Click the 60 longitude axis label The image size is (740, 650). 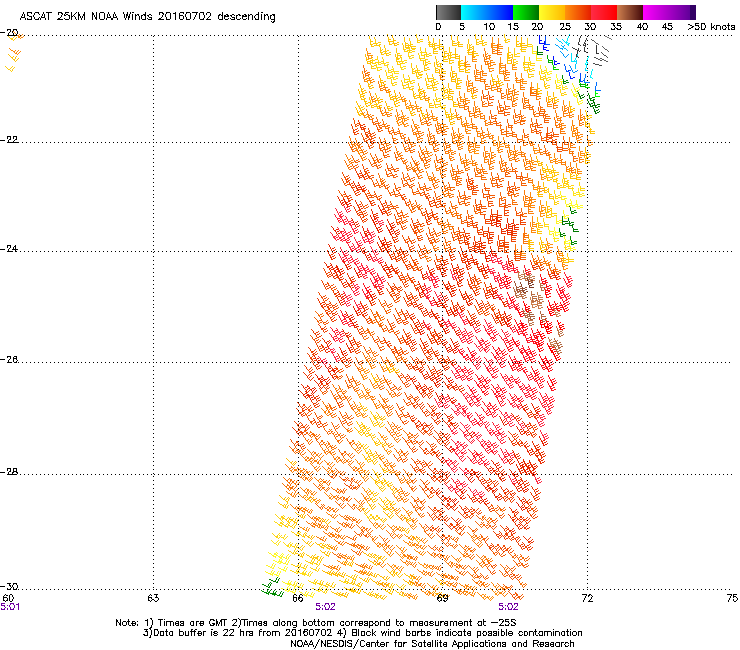[8, 598]
